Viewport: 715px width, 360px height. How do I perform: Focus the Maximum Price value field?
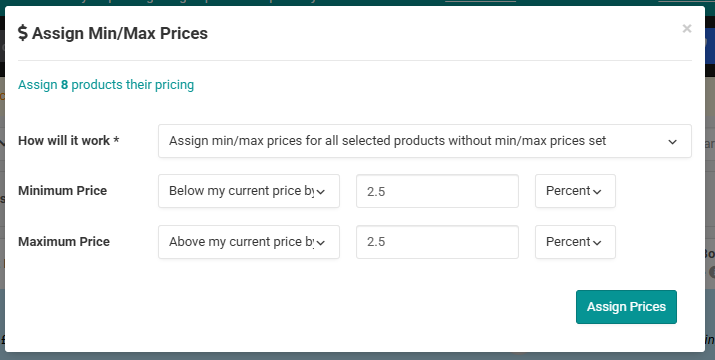click(x=437, y=242)
